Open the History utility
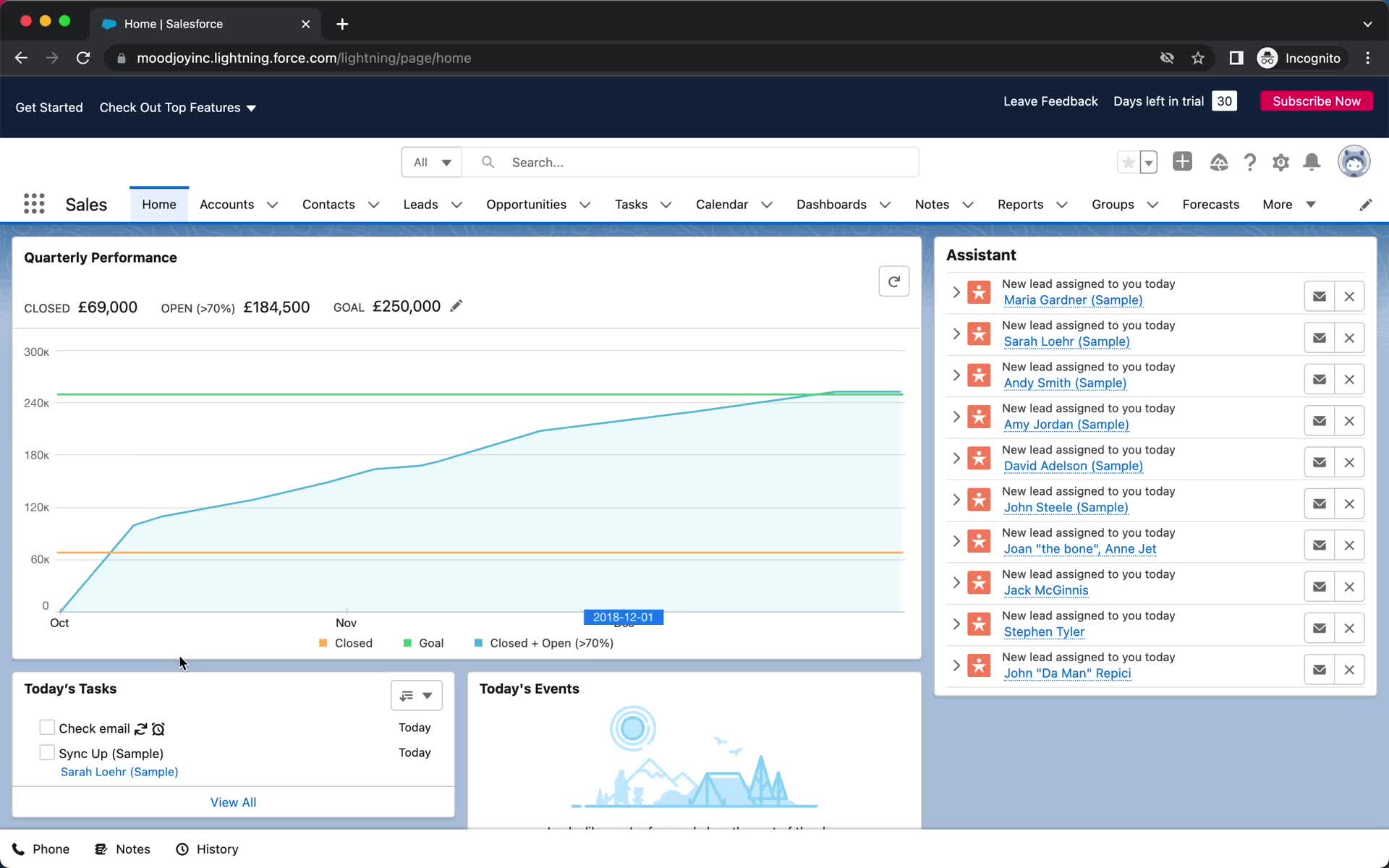This screenshot has height=868, width=1389. pyautogui.click(x=207, y=849)
